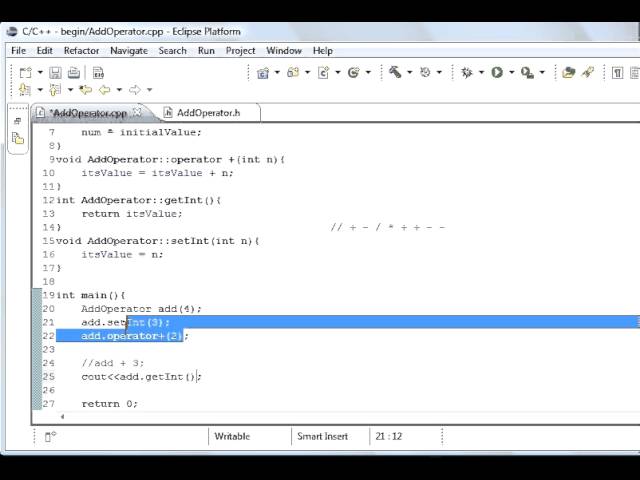Viewport: 640px width, 480px height.
Task: Click the line 'num = initialValue;'
Action: 141,132
